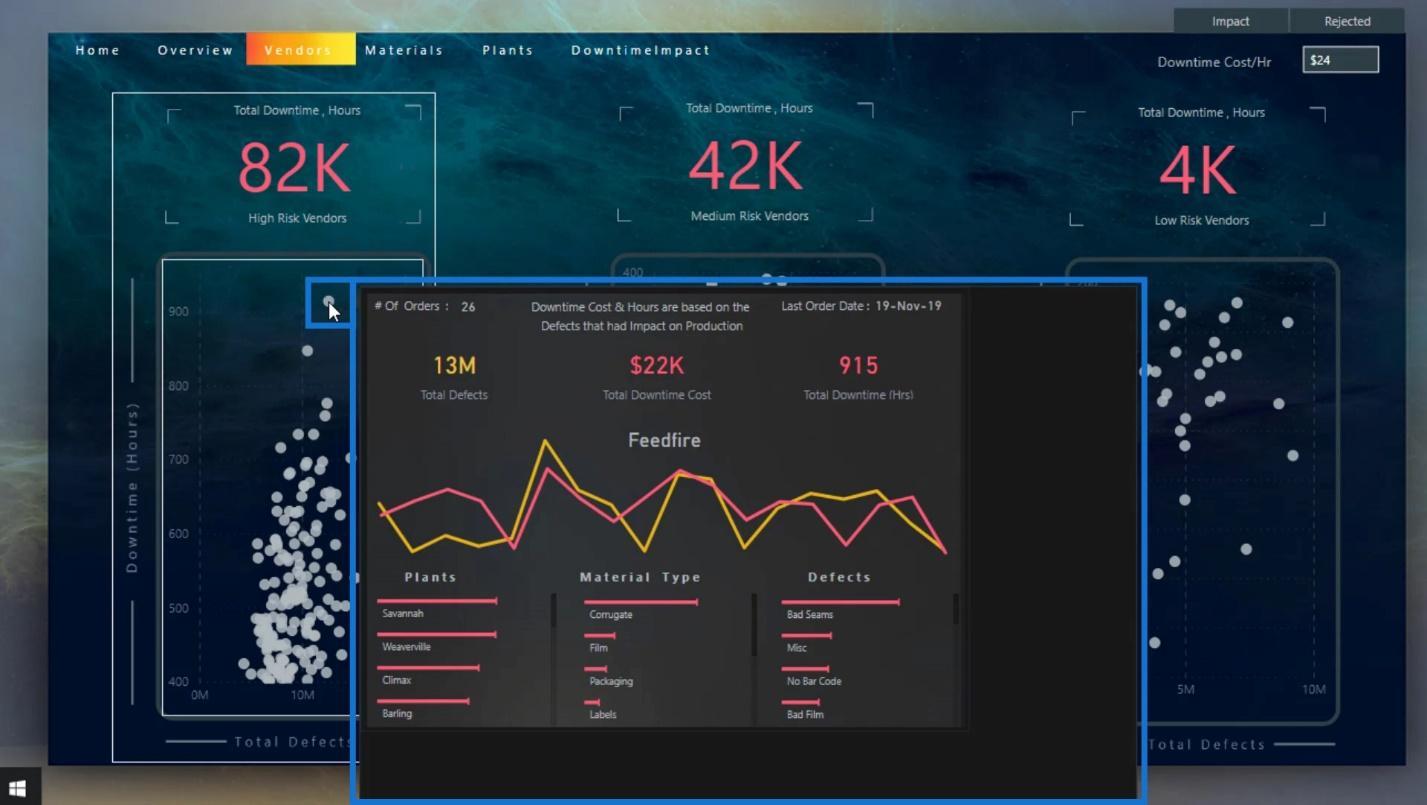Image resolution: width=1427 pixels, height=805 pixels.
Task: Click the 42K Medium Risk Vendors card
Action: pos(746,162)
